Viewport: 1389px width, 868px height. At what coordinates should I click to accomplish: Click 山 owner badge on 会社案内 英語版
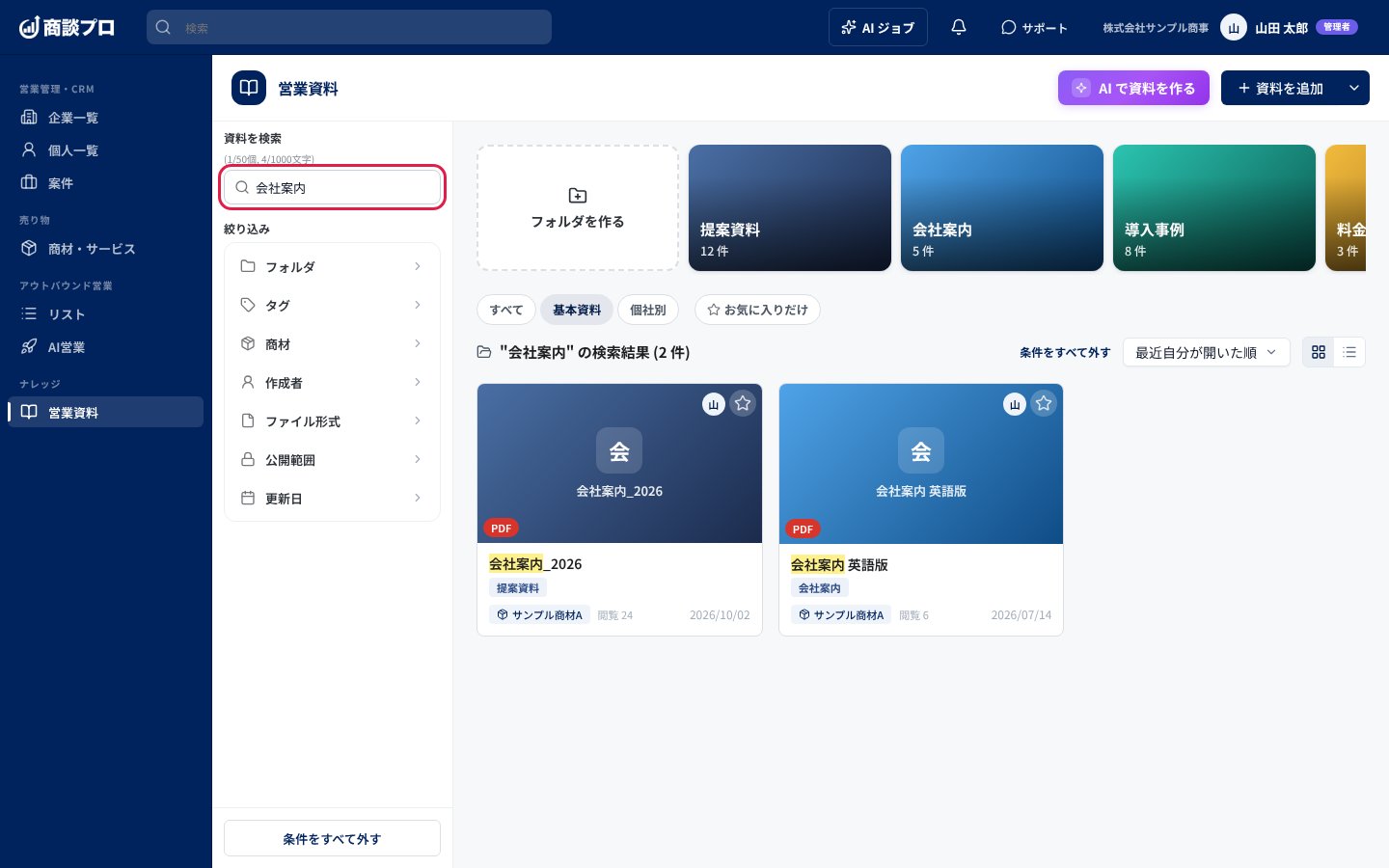1015,404
